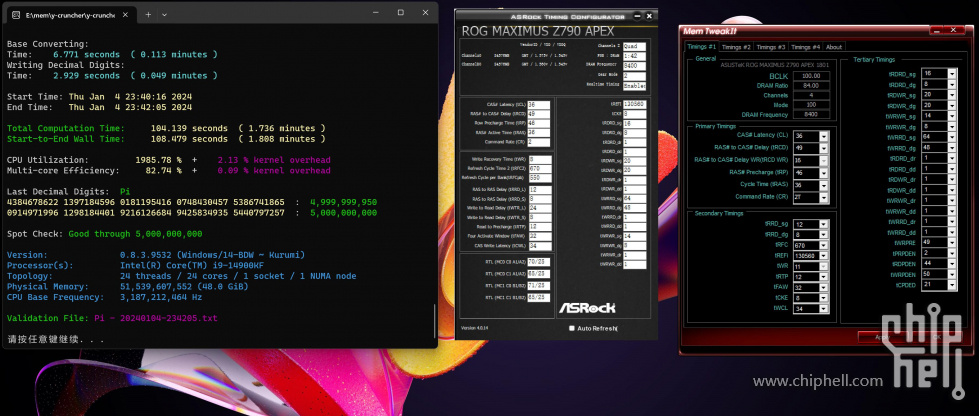Open RAS# Precharge (tRP) dropdown in MemTweakIt
The image size is (979, 416).
coord(824,172)
